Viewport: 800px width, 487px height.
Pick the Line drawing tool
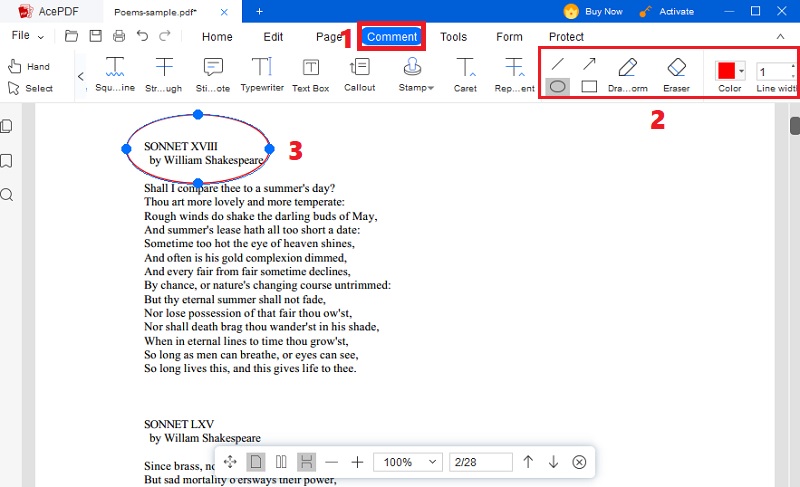pos(558,64)
